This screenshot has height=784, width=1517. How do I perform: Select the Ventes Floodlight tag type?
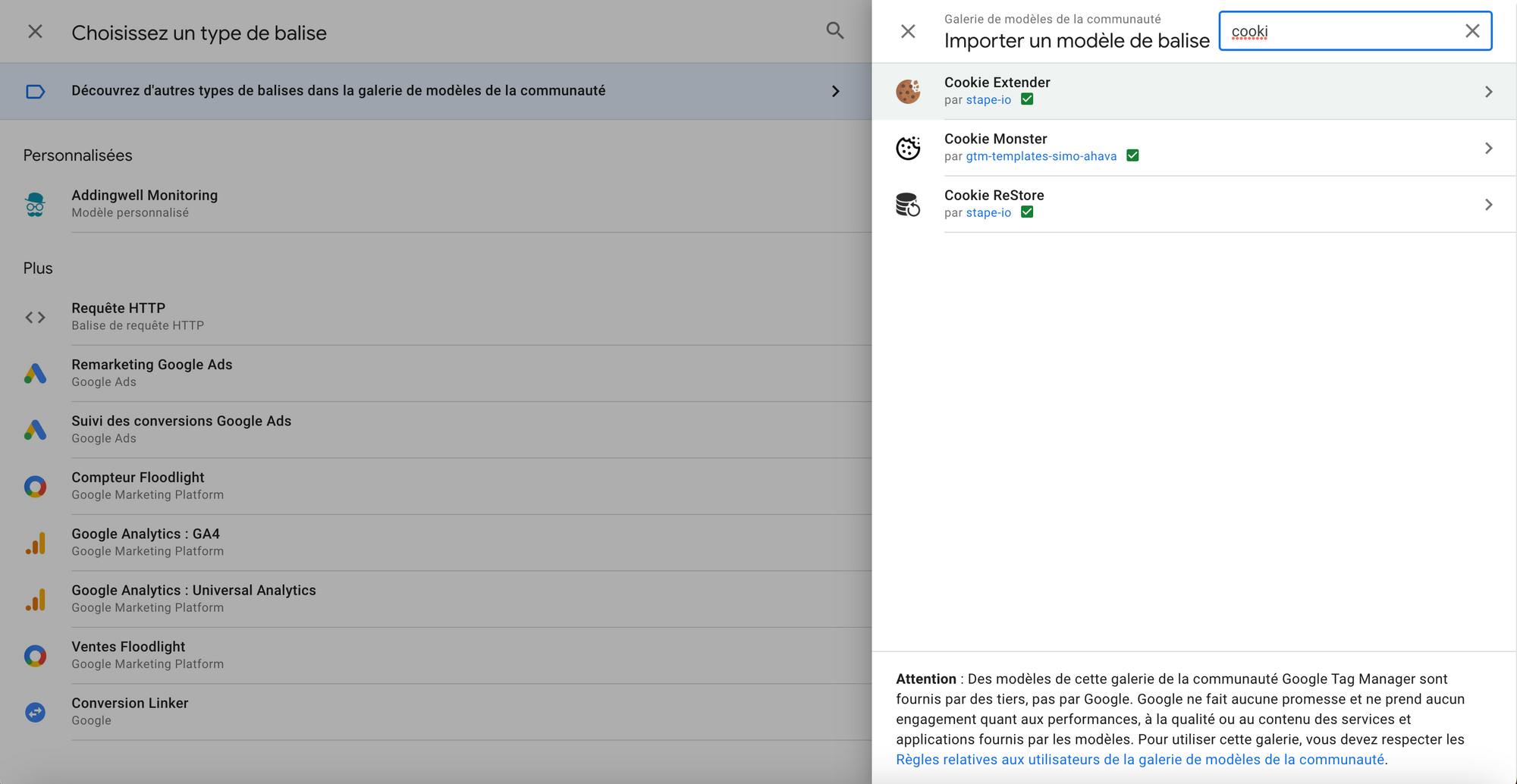pos(435,656)
